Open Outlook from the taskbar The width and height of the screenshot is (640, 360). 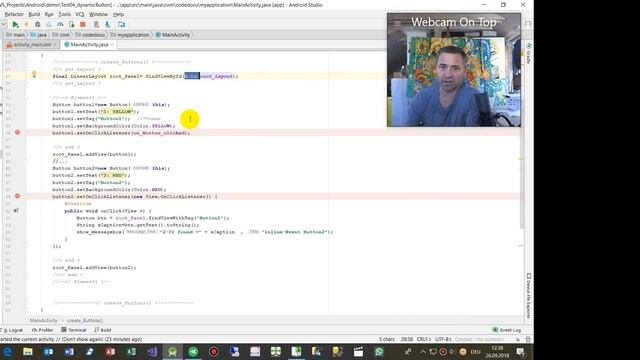(49, 351)
